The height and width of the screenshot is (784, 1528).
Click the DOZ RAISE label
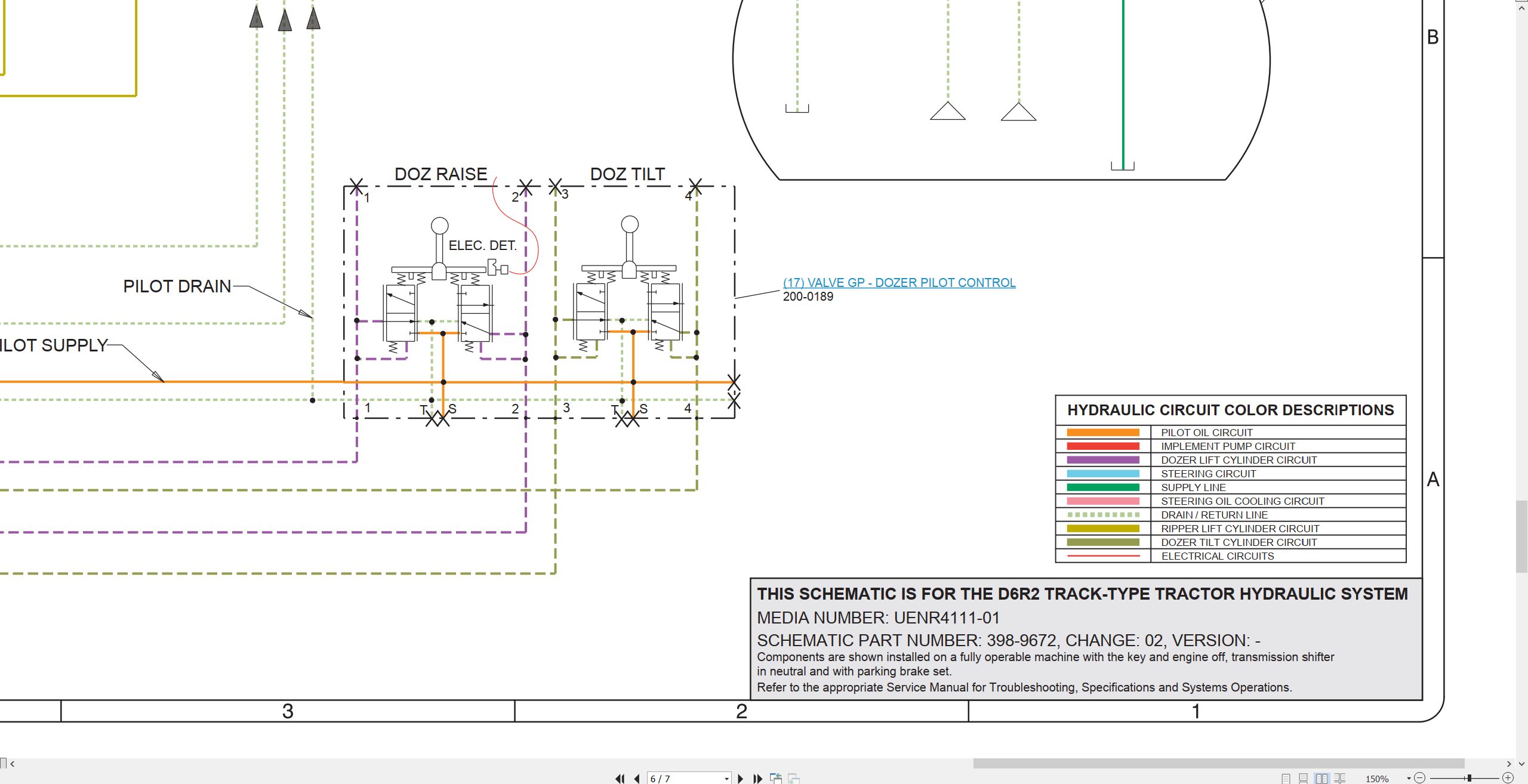coord(441,174)
